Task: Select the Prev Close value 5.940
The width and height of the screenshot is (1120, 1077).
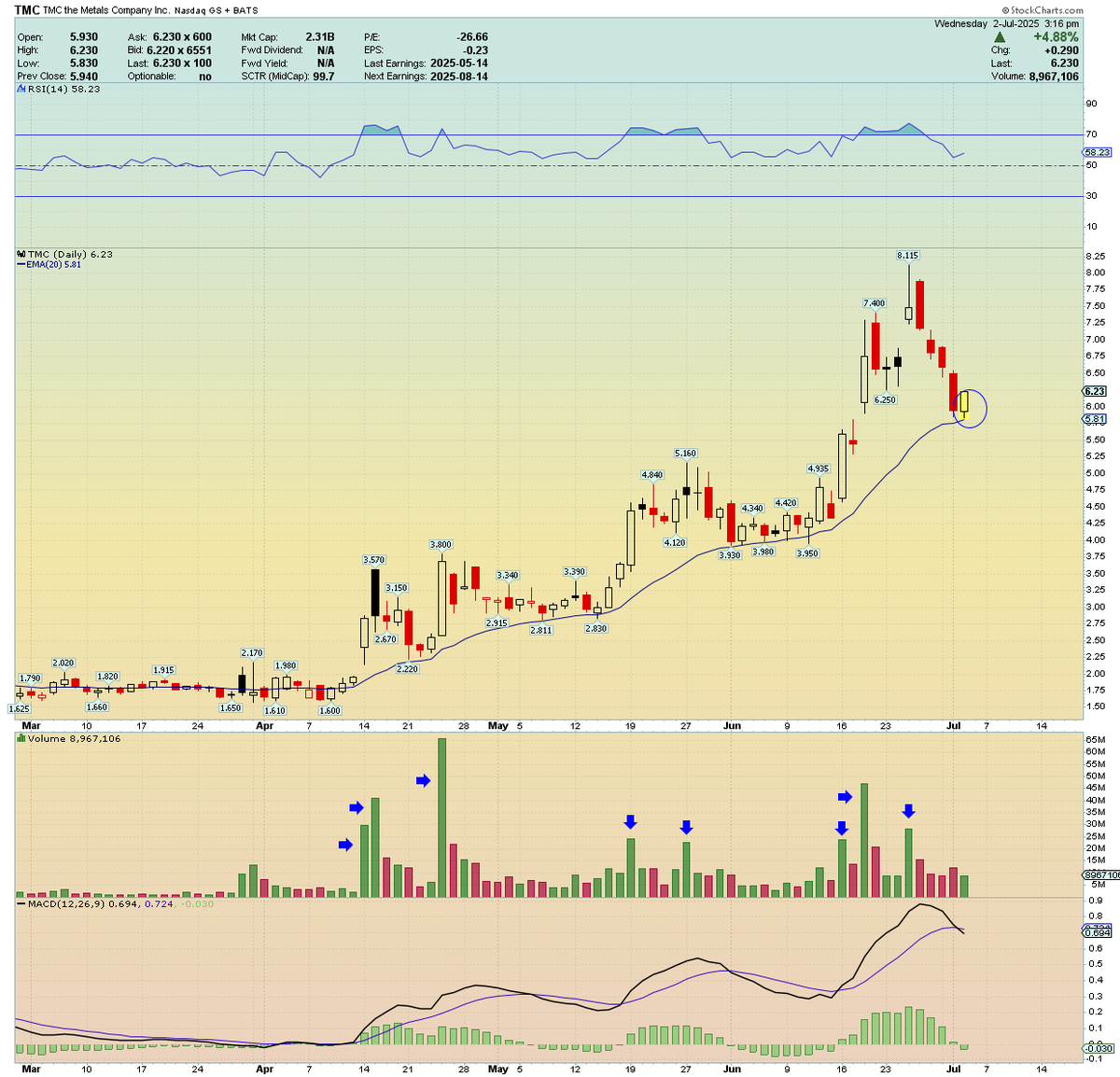Action: [83, 77]
